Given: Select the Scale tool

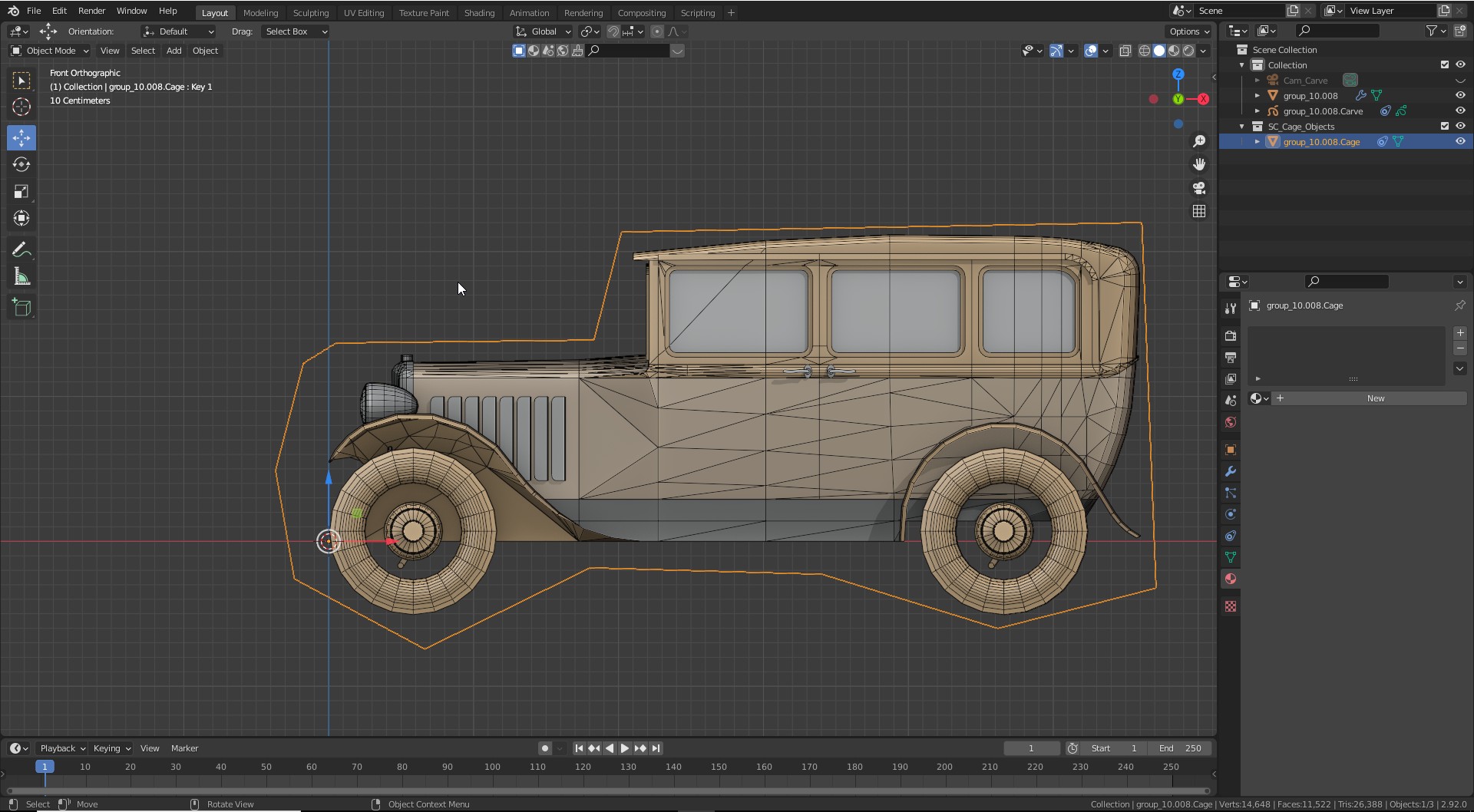Looking at the screenshot, I should (x=21, y=192).
